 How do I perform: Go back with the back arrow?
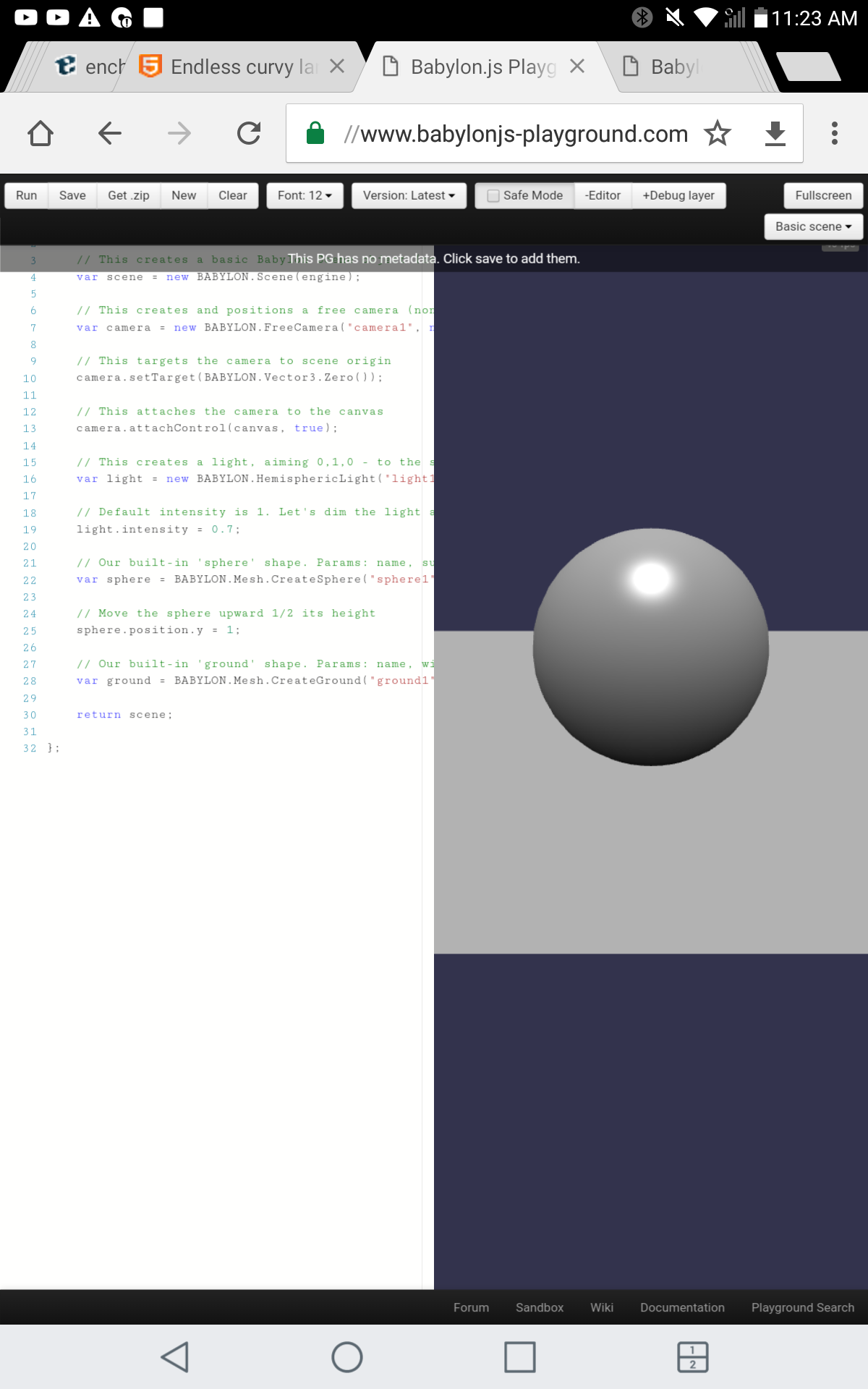[110, 133]
